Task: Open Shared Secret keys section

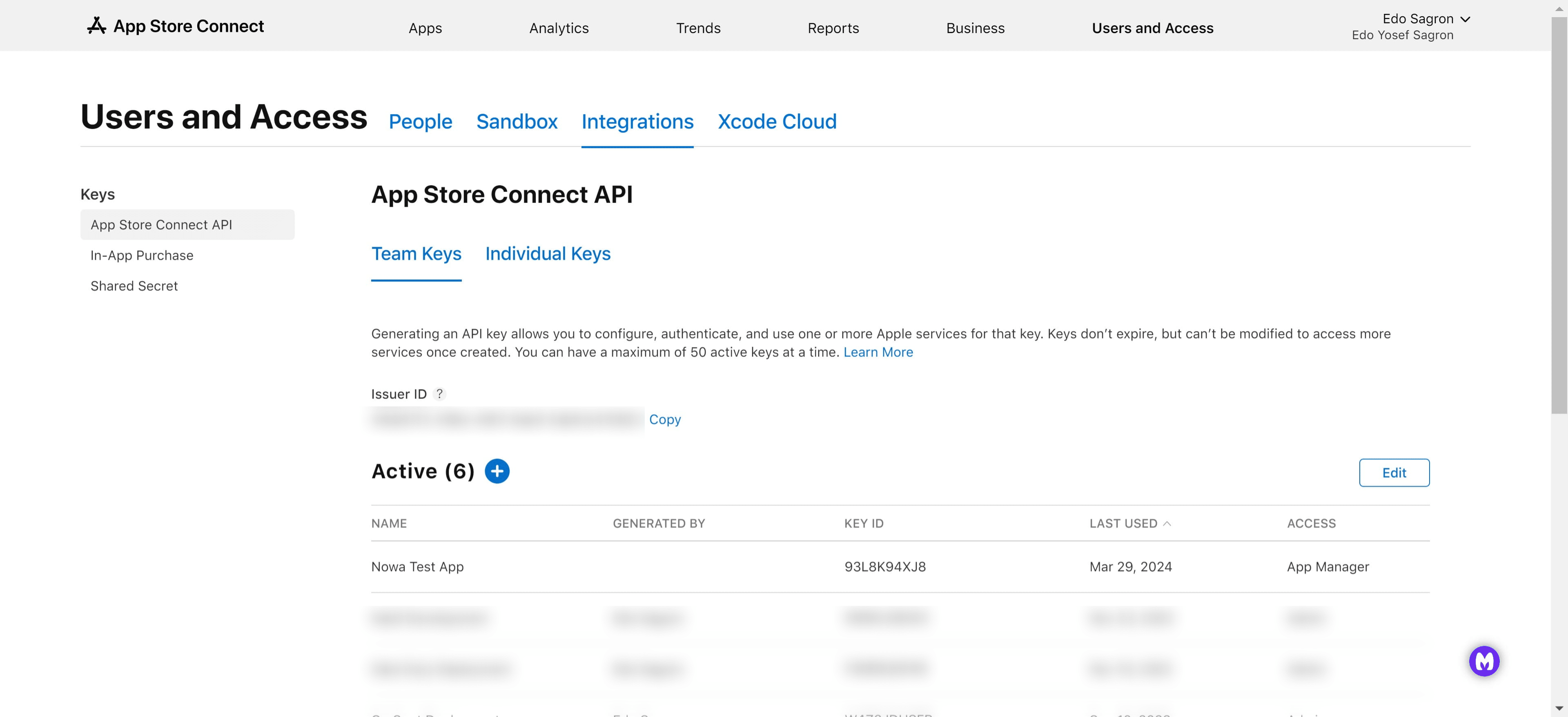Action: coord(134,286)
